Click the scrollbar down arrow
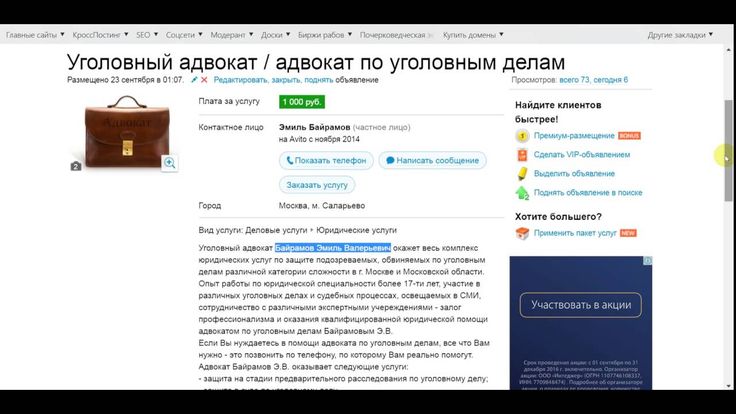 click(728, 386)
